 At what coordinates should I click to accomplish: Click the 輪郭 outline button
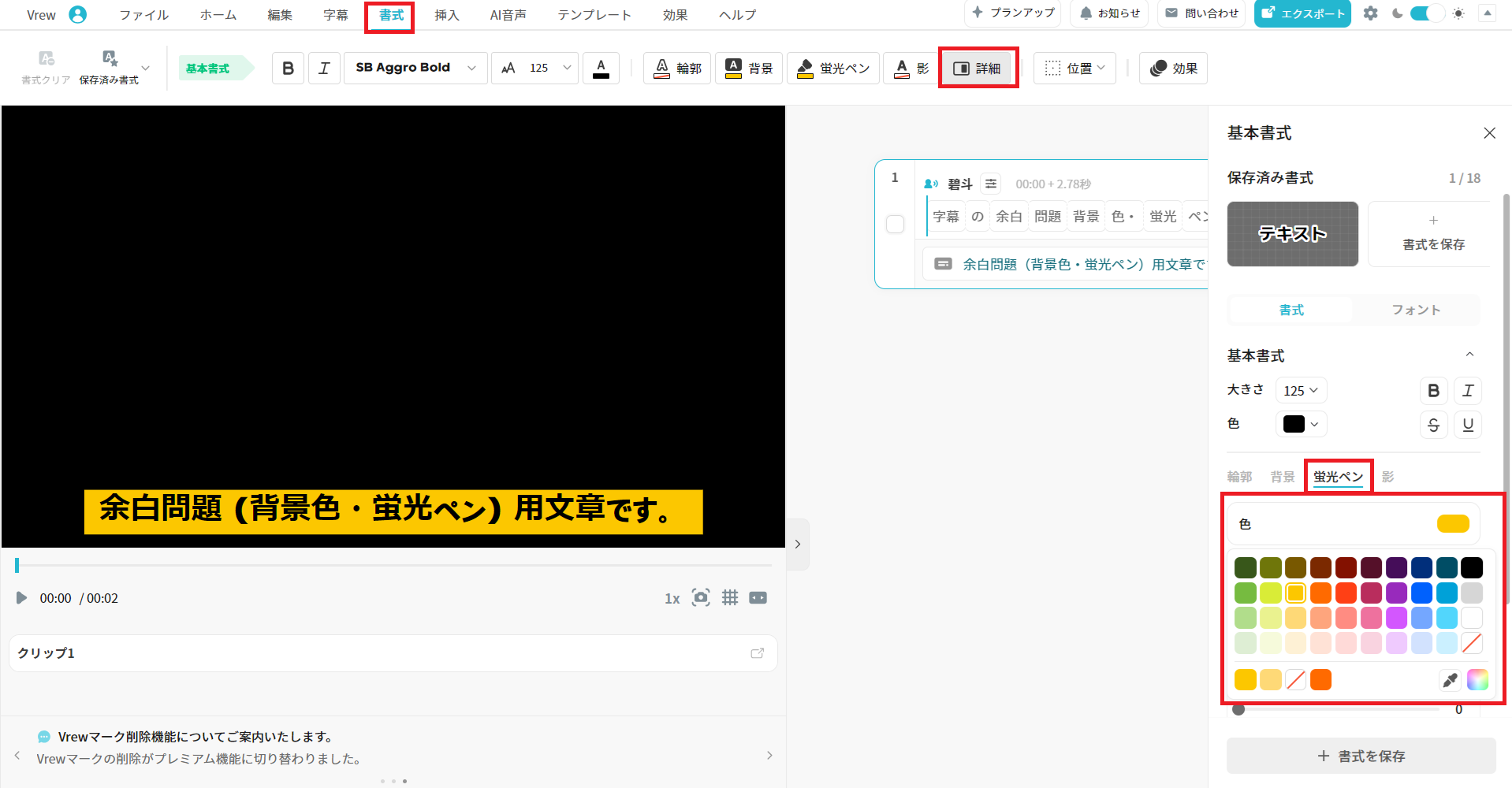[677, 69]
